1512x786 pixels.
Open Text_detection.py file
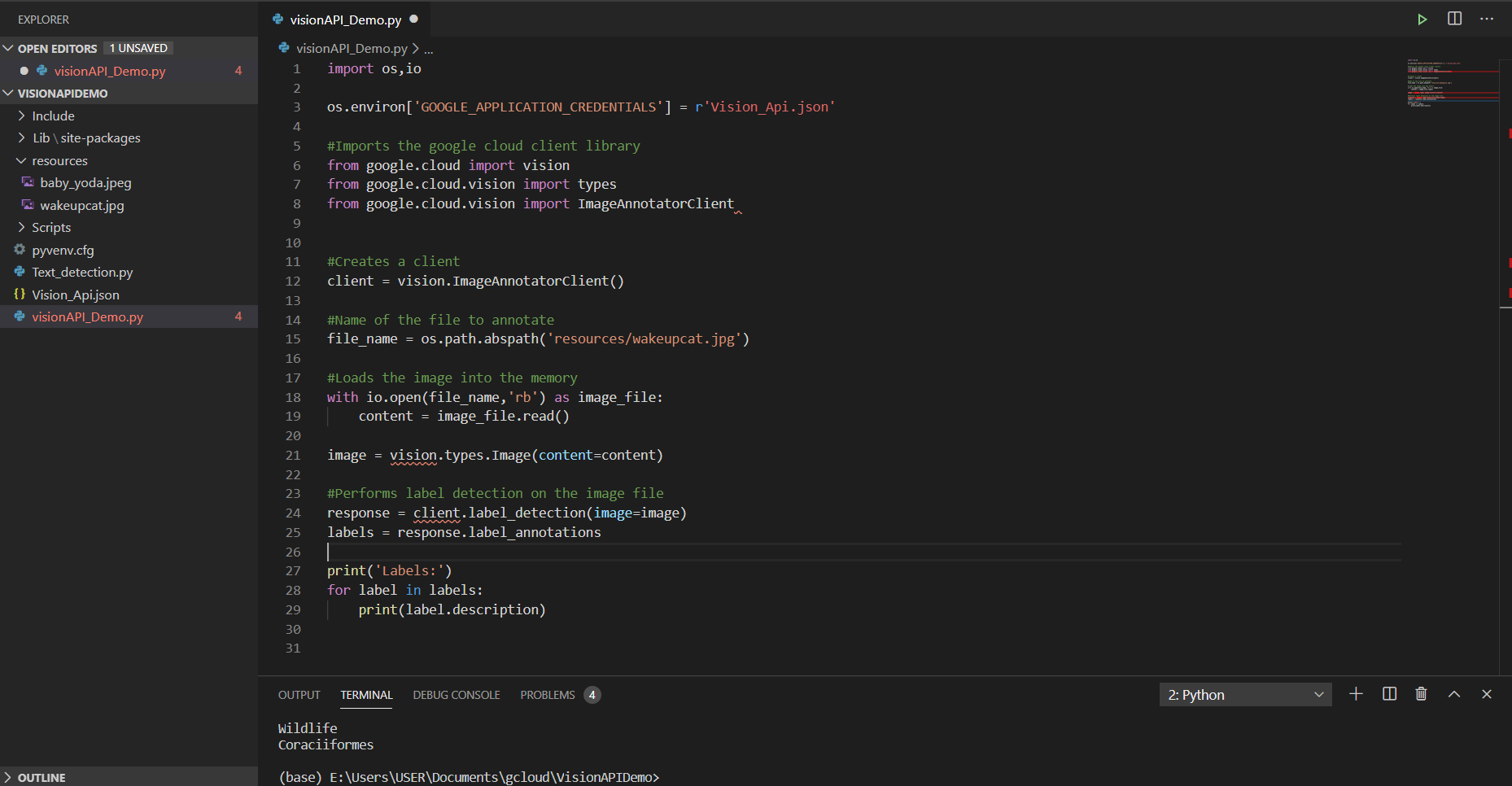coord(82,272)
